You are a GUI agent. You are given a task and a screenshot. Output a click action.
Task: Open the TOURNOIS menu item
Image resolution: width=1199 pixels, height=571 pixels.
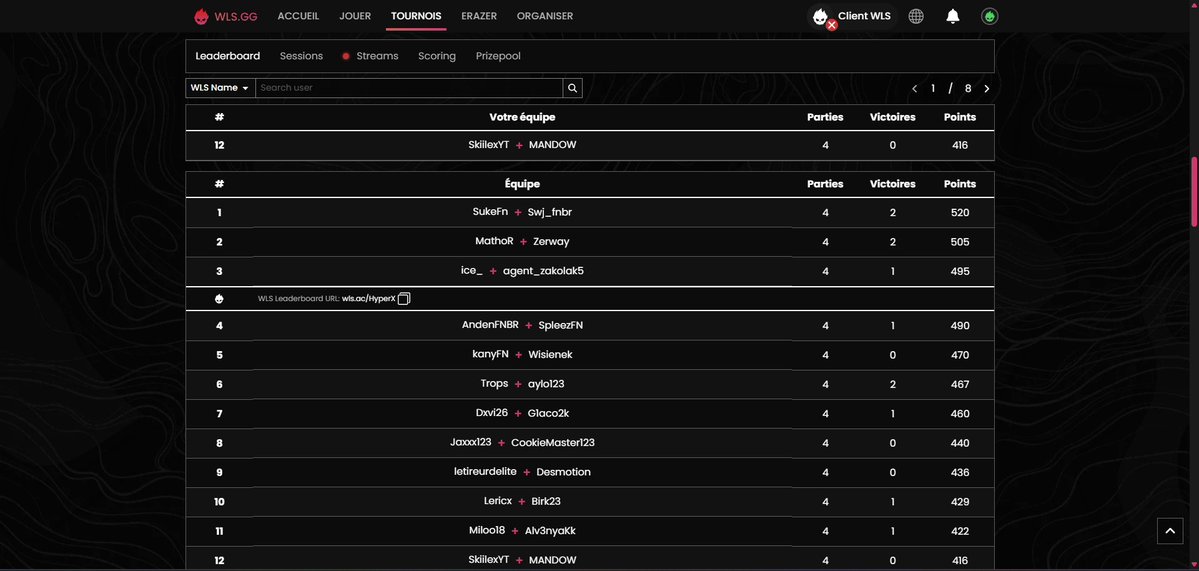416,16
